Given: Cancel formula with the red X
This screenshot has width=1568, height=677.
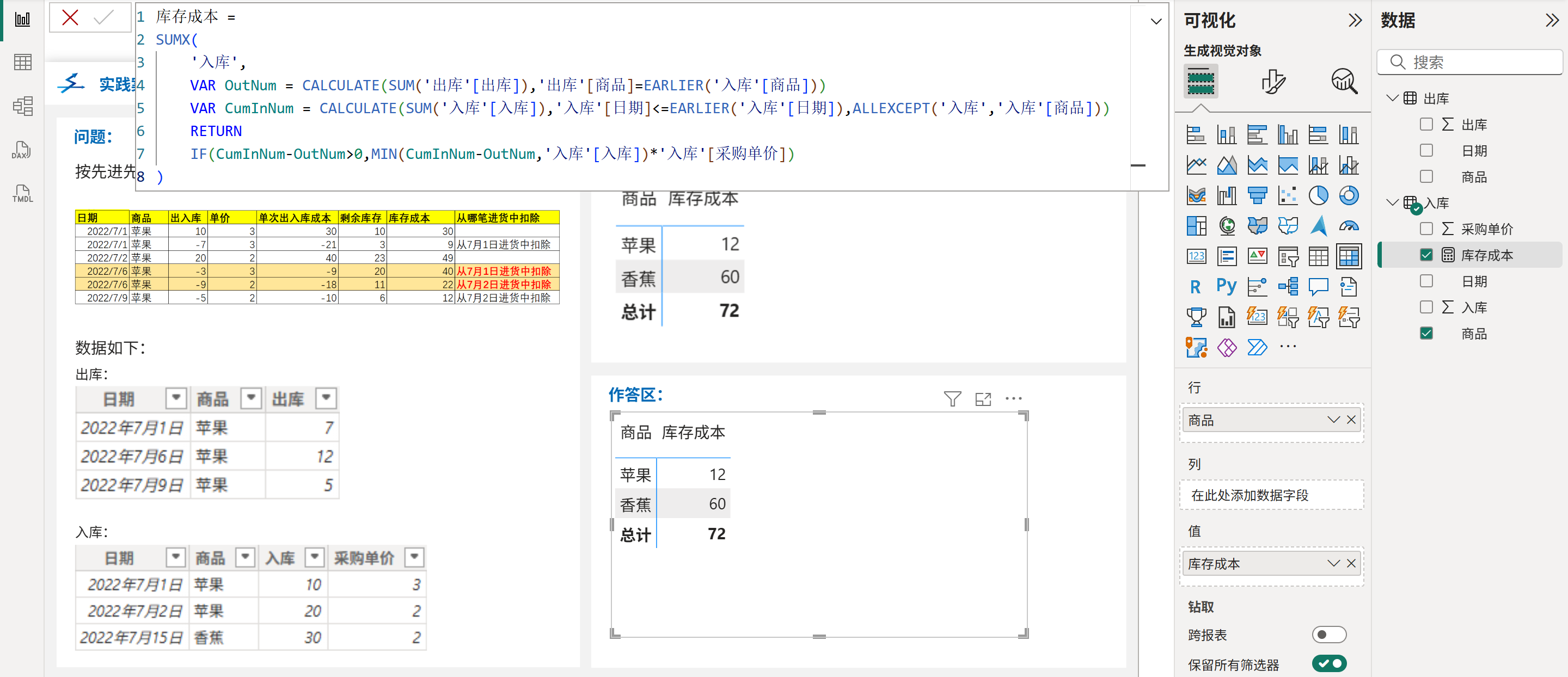Looking at the screenshot, I should point(70,17).
